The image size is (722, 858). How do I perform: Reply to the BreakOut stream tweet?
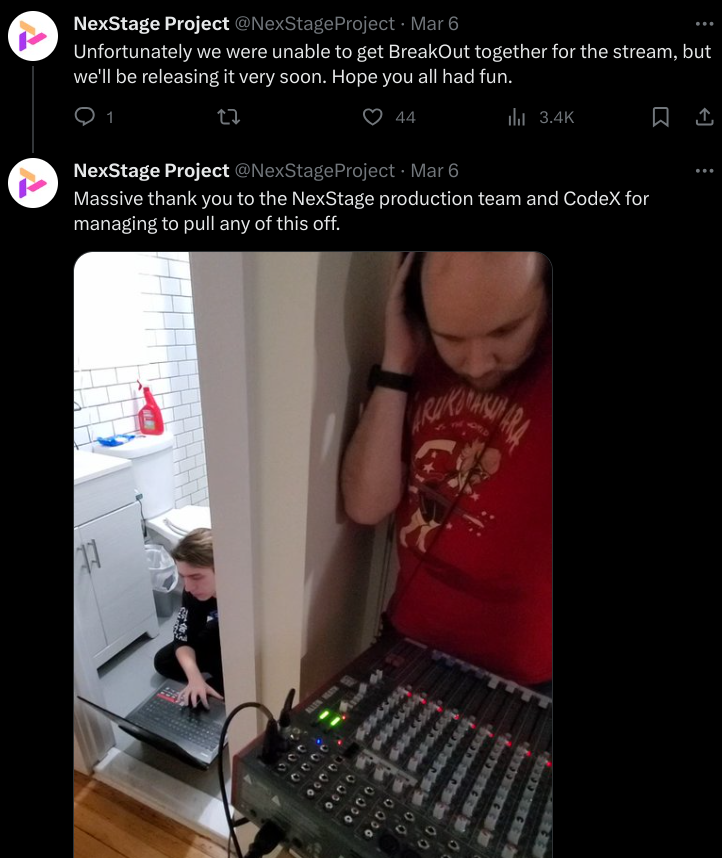coord(85,117)
